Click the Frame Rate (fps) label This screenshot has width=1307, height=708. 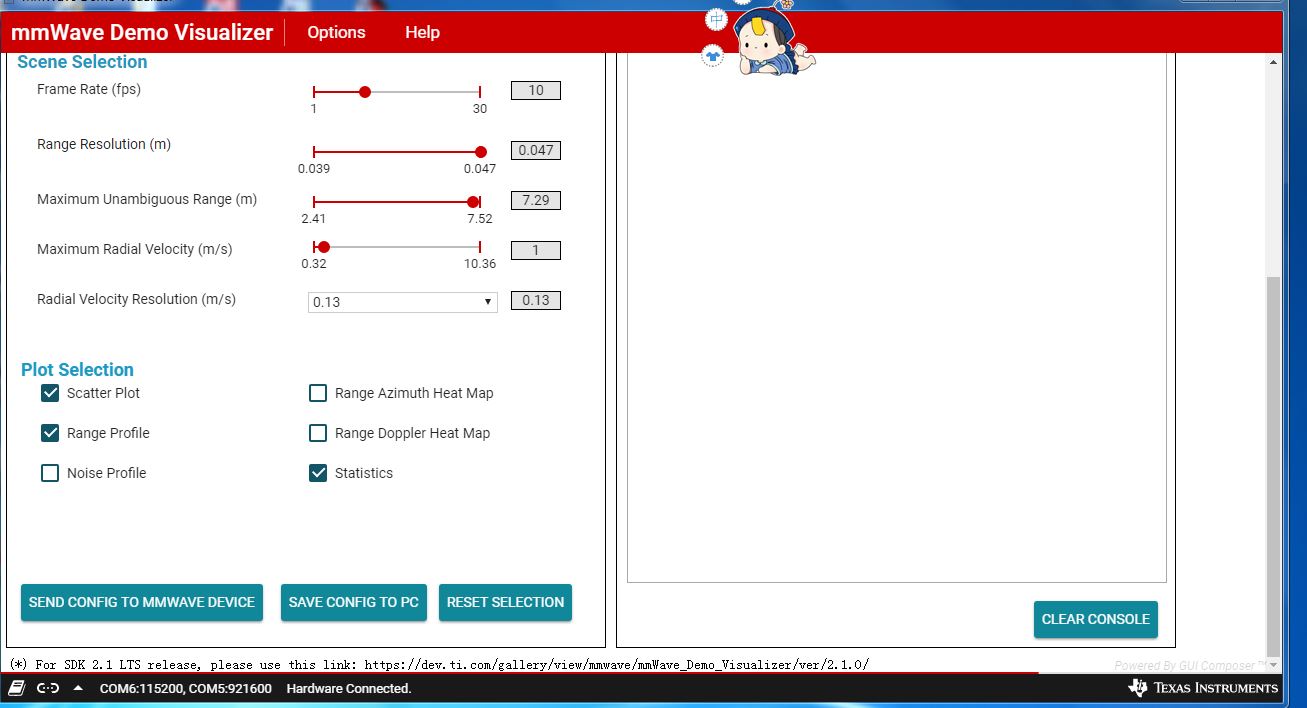[89, 89]
